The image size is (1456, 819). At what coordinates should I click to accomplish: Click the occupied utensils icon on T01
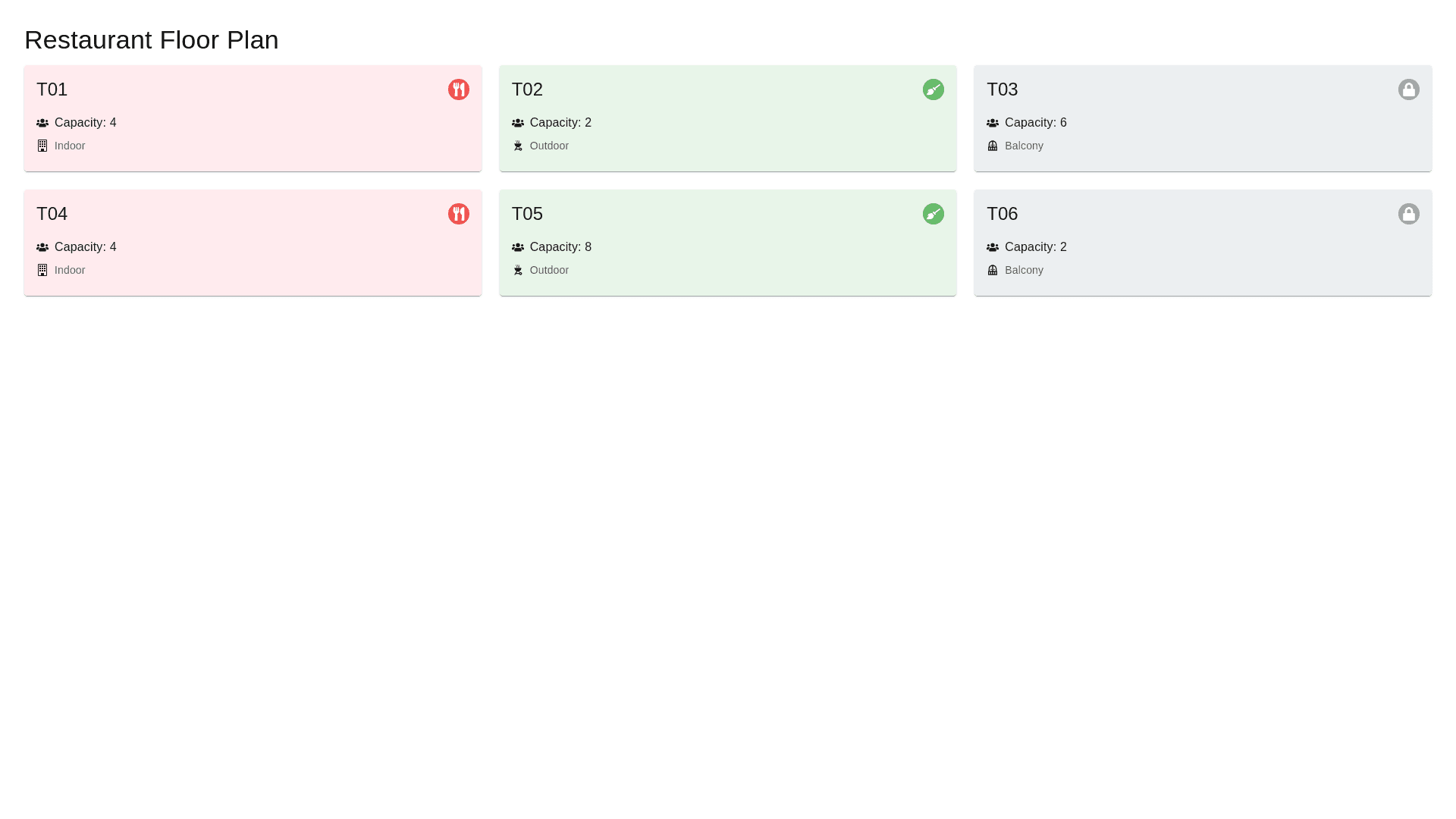[x=458, y=89]
